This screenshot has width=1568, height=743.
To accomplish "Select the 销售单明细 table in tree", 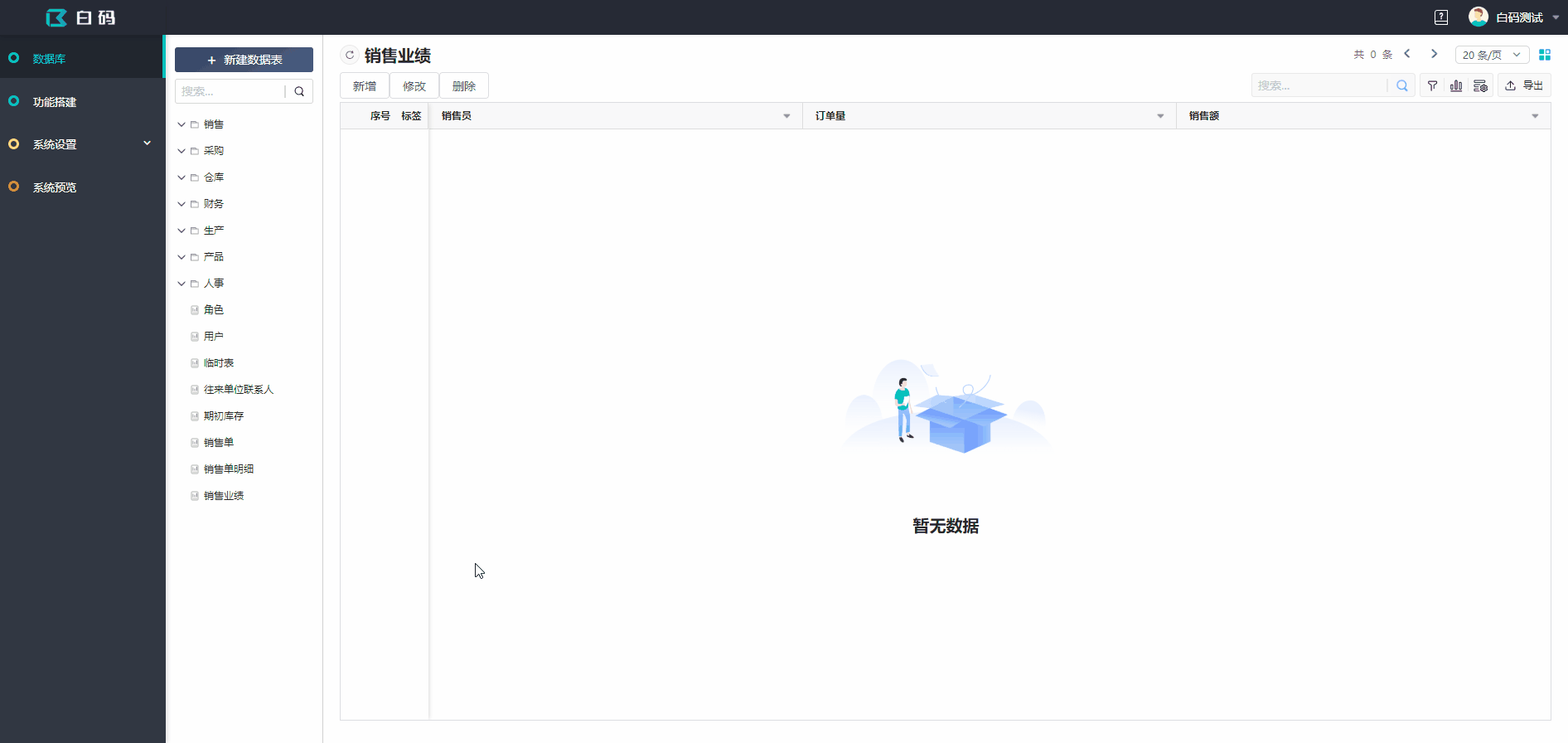I will tap(229, 469).
